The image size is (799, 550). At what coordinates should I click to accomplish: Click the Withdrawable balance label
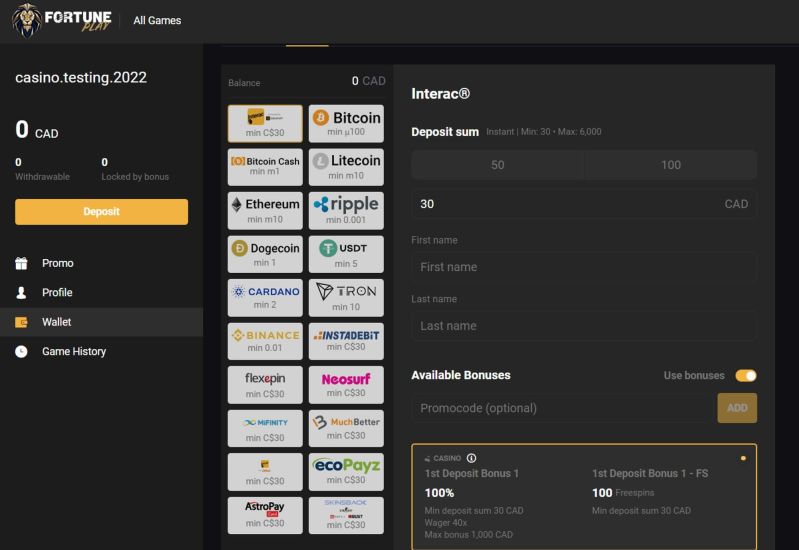(42, 176)
